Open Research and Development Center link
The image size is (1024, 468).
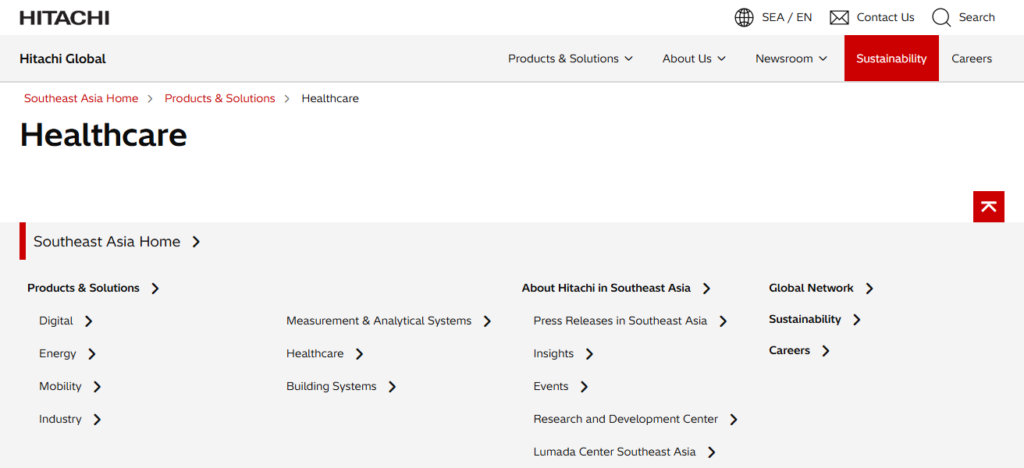626,419
